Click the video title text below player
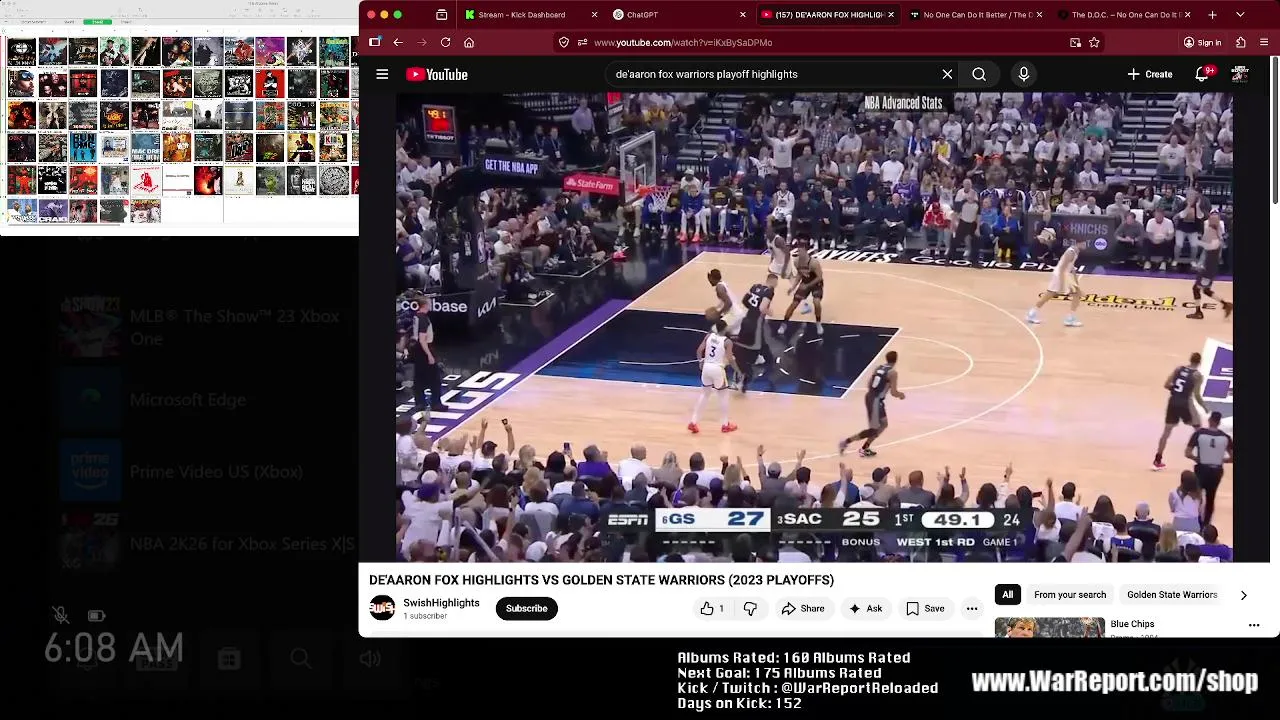The width and height of the screenshot is (1280, 720). [601, 580]
